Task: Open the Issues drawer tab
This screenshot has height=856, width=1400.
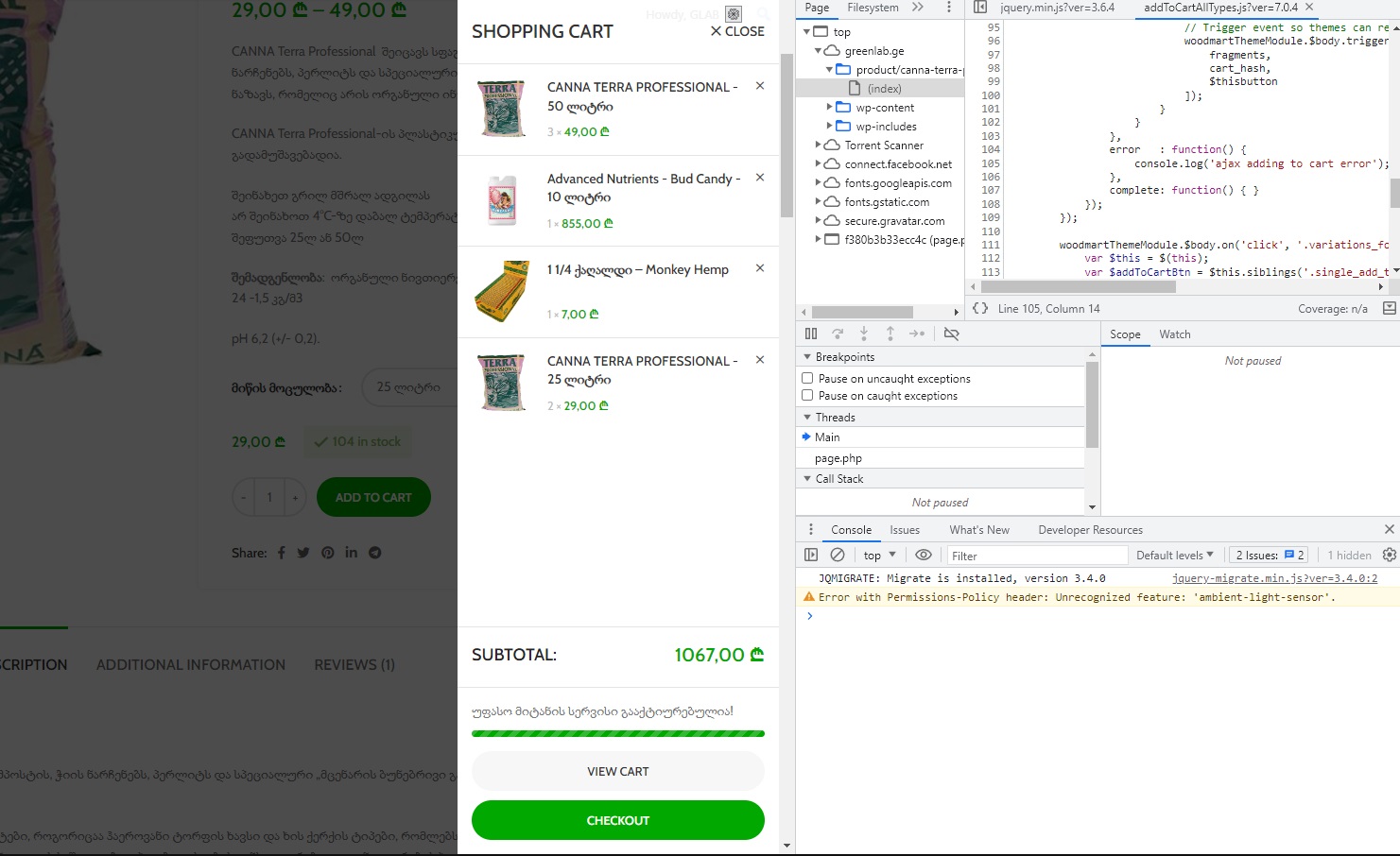Action: point(905,530)
